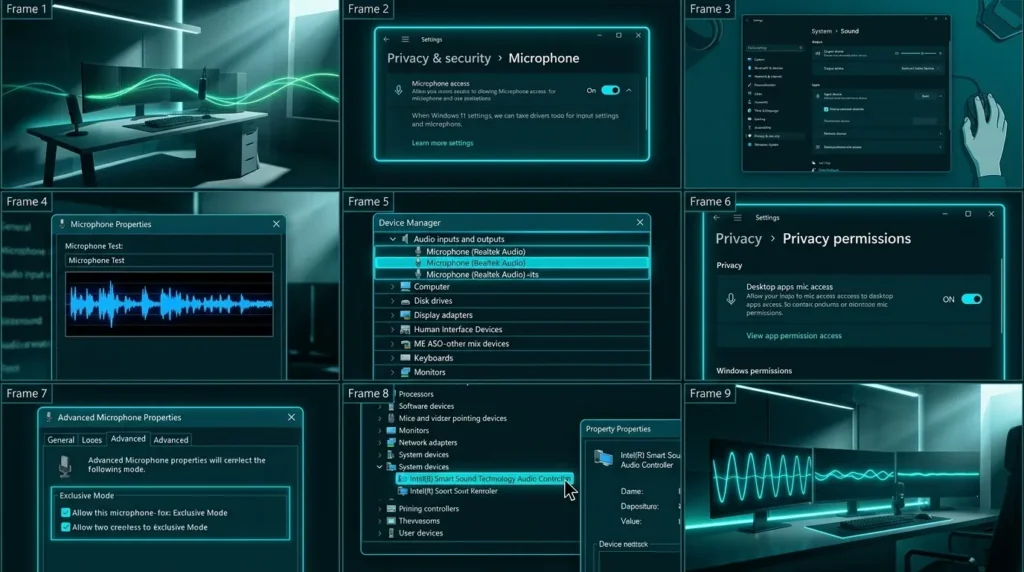Open hamburger menu in Frame 6 Settings
This screenshot has height=572, width=1024.
pyautogui.click(x=737, y=217)
